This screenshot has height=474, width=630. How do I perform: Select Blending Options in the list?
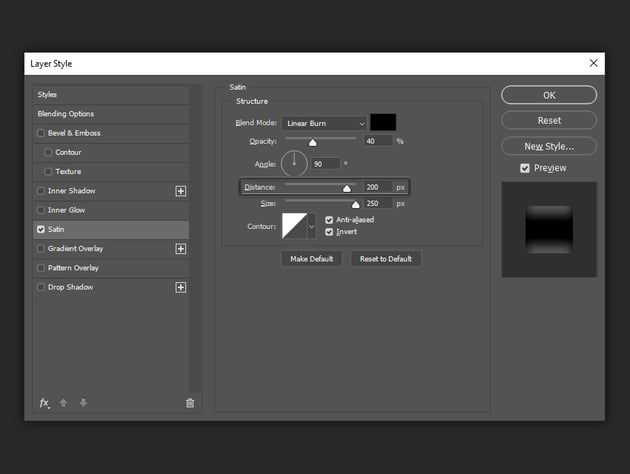point(66,114)
